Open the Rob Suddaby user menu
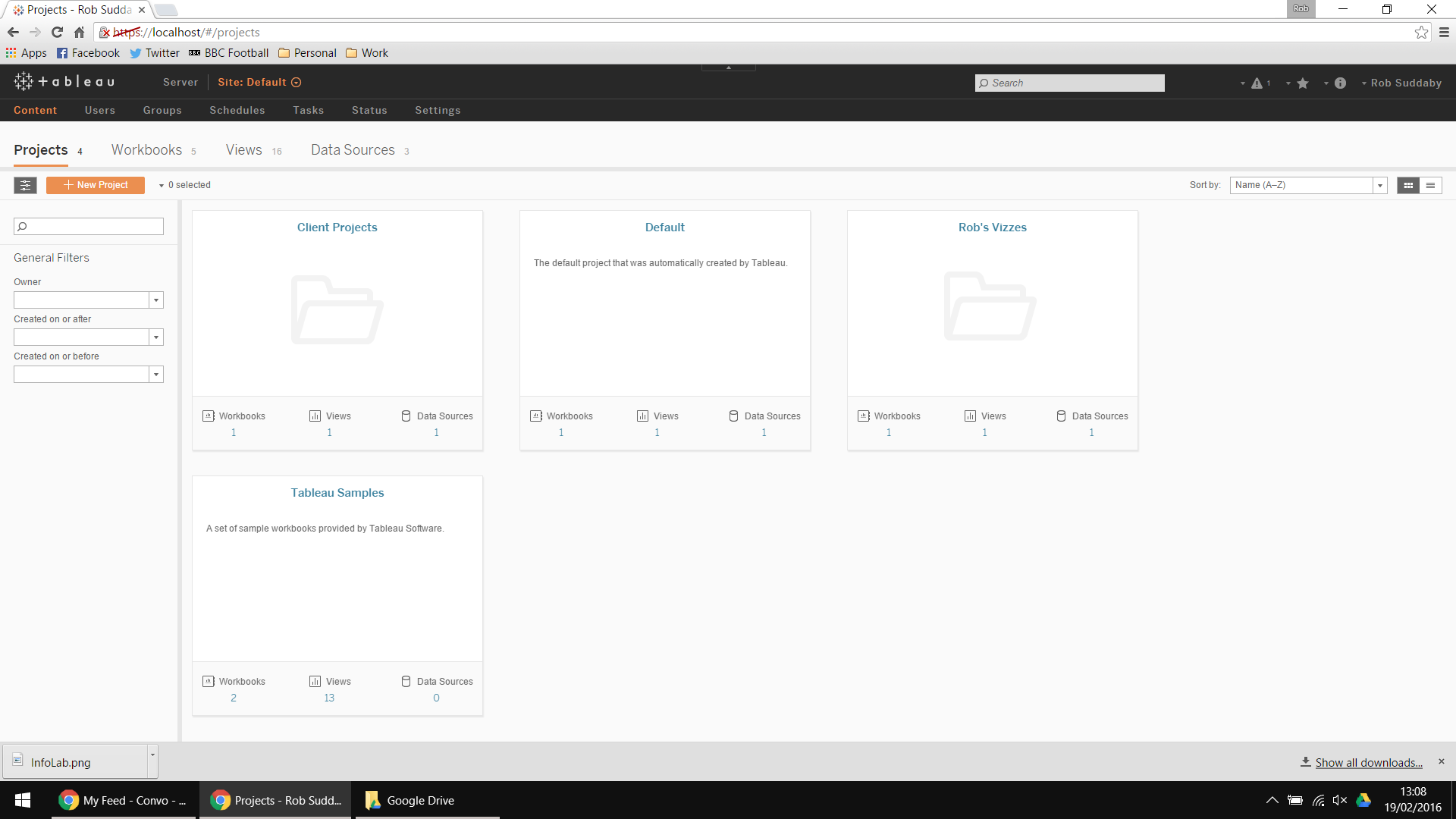1456x819 pixels. pyautogui.click(x=1401, y=83)
